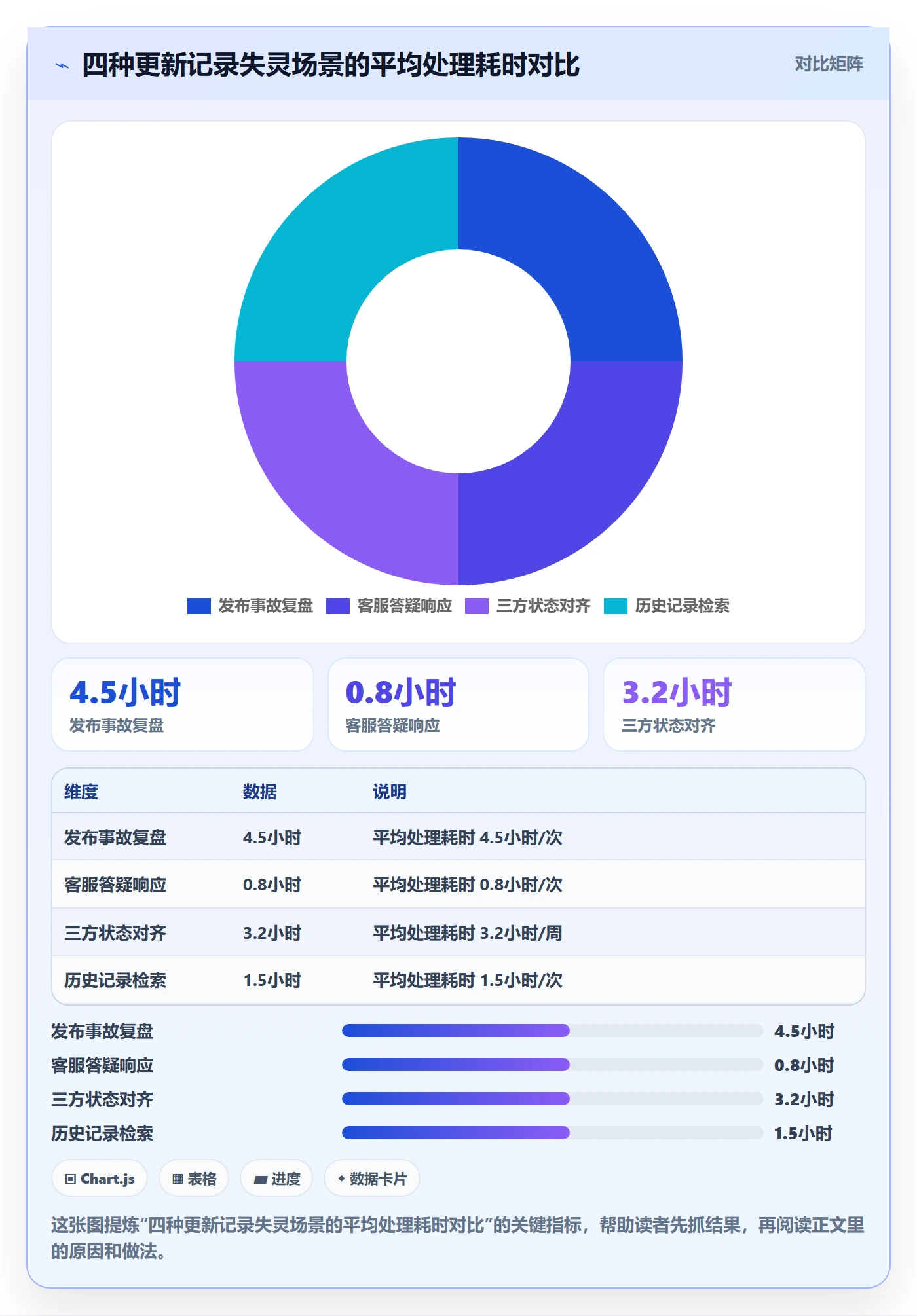The height and width of the screenshot is (1316, 917).
Task: Click the Chart.js tag icon
Action: (x=71, y=1179)
